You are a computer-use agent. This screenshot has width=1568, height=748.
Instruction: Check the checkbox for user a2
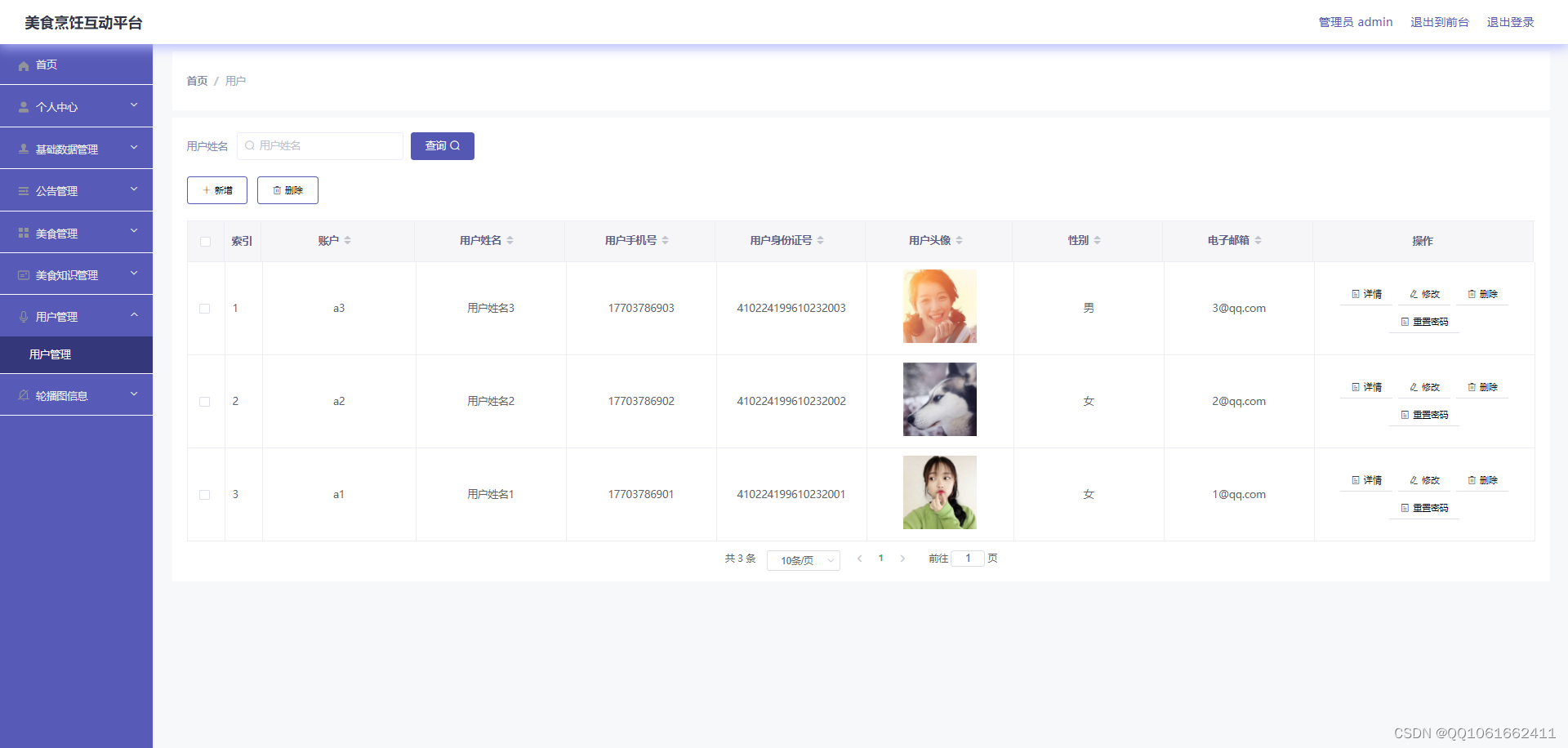coord(205,402)
